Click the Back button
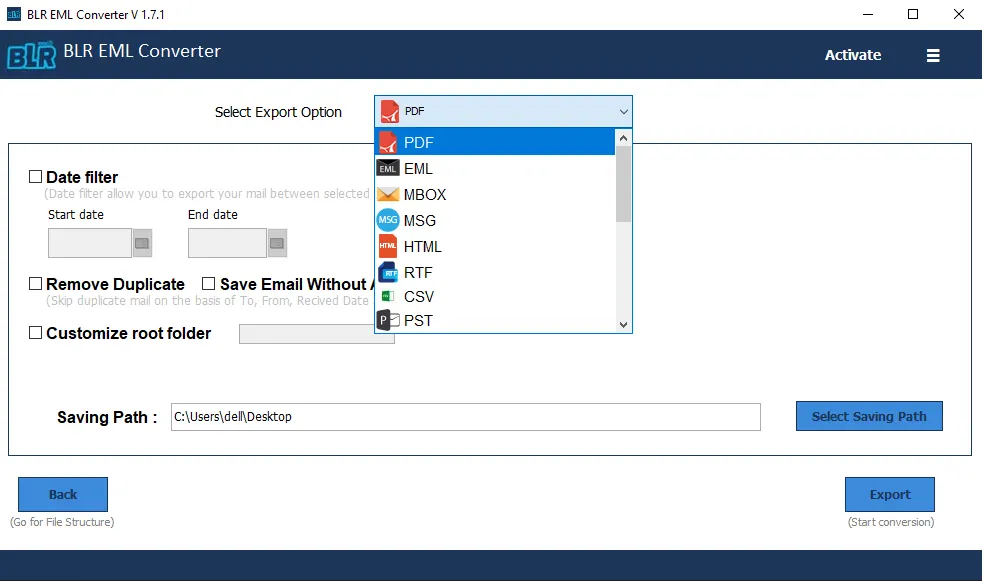 [x=63, y=495]
